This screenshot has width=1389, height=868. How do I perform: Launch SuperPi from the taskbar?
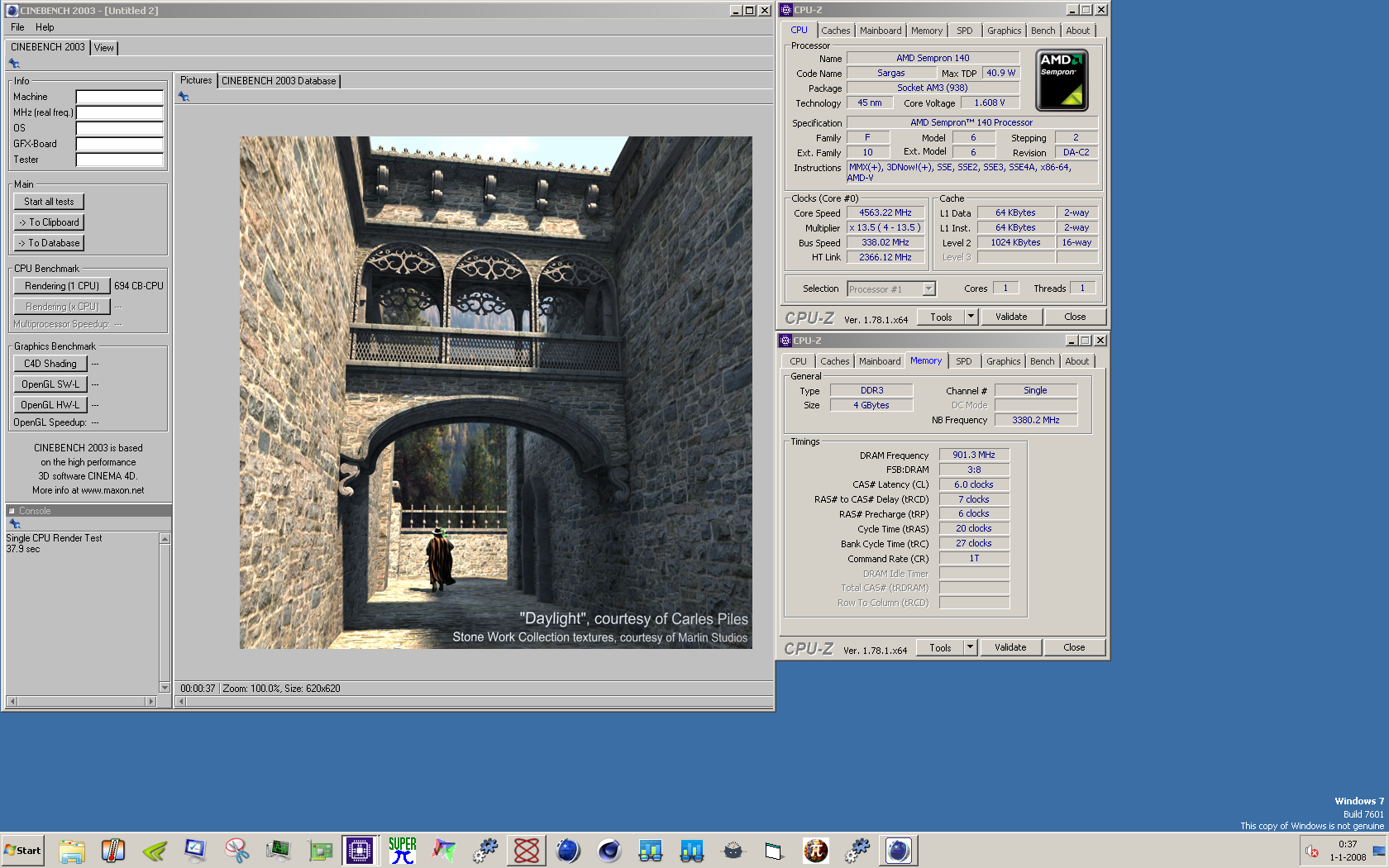pos(403,850)
